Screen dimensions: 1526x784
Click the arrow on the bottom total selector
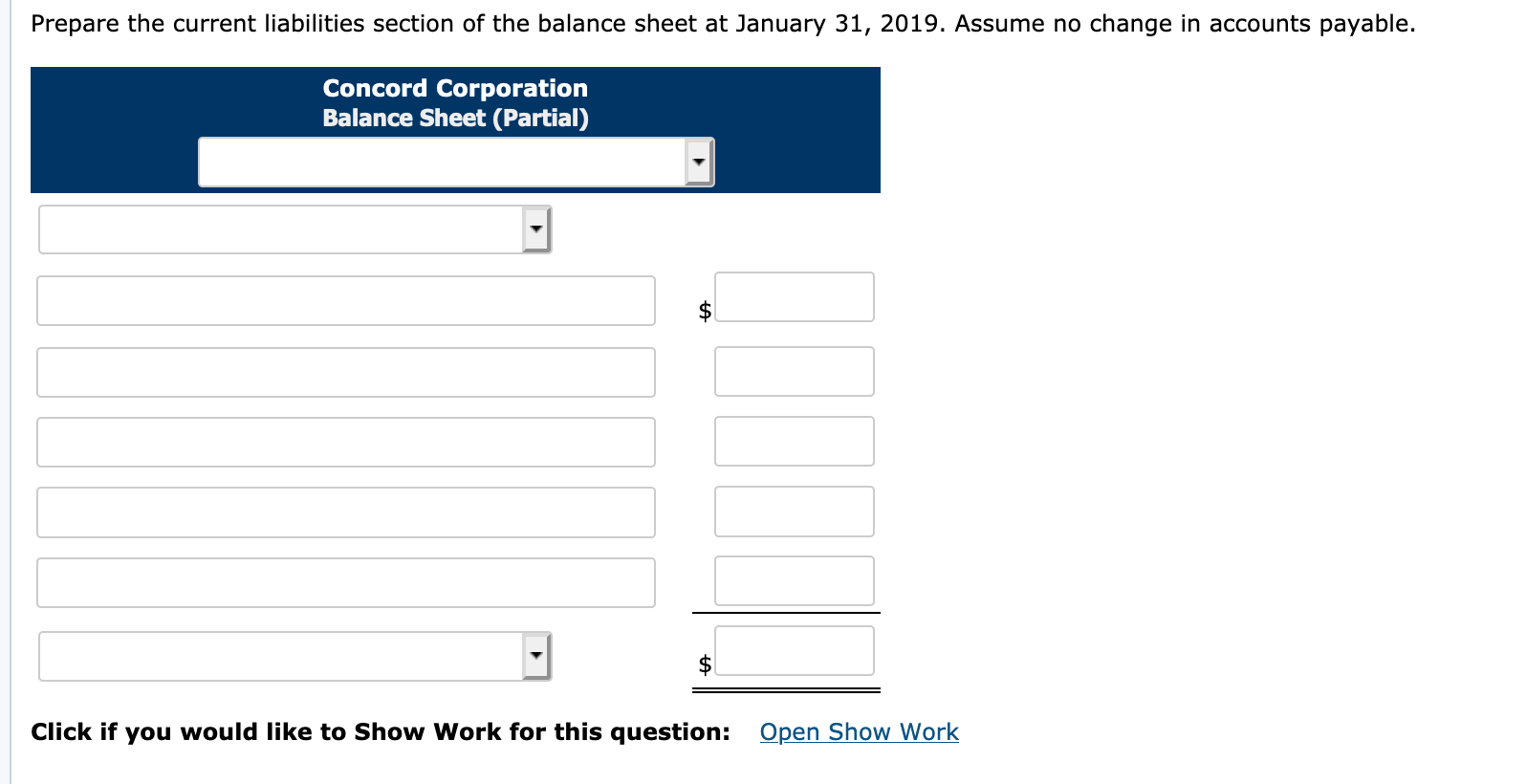point(535,656)
